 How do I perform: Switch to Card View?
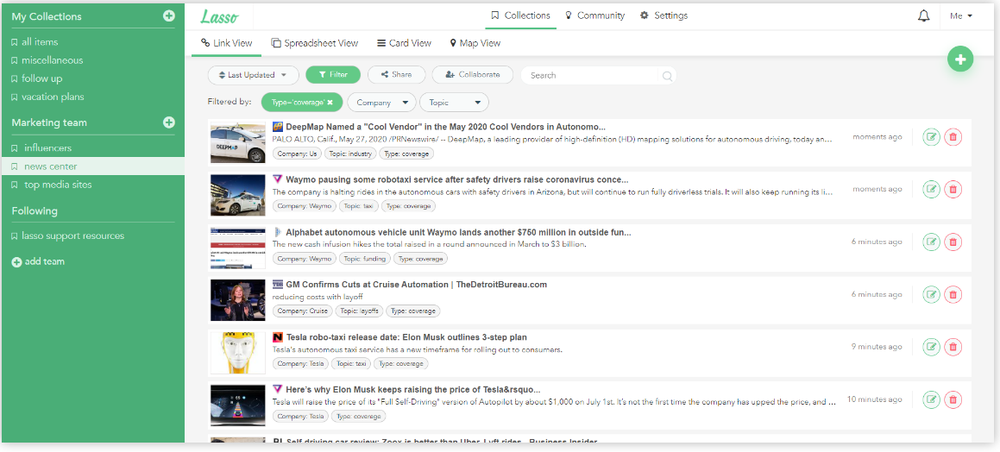click(404, 43)
